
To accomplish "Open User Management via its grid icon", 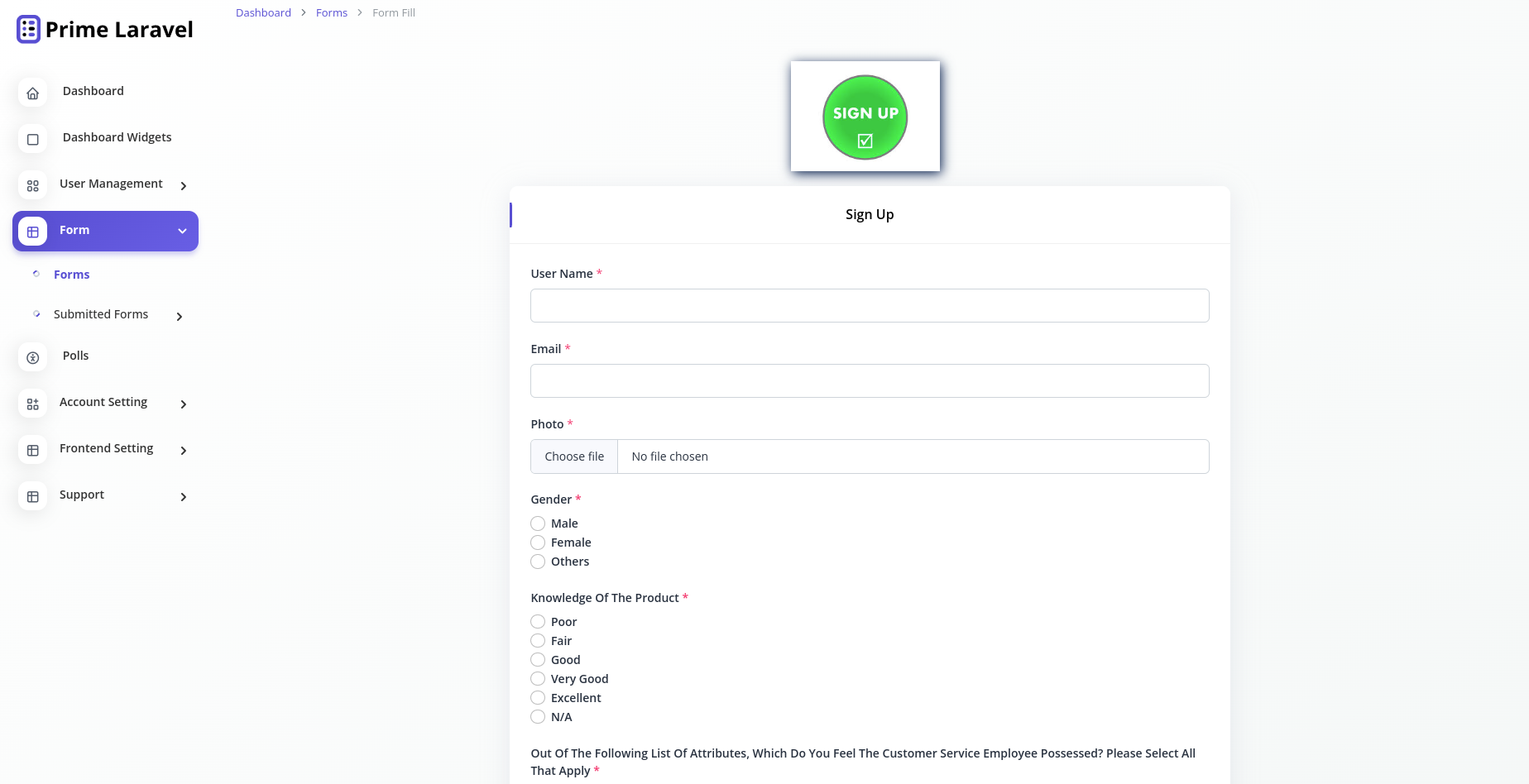I will tap(32, 185).
